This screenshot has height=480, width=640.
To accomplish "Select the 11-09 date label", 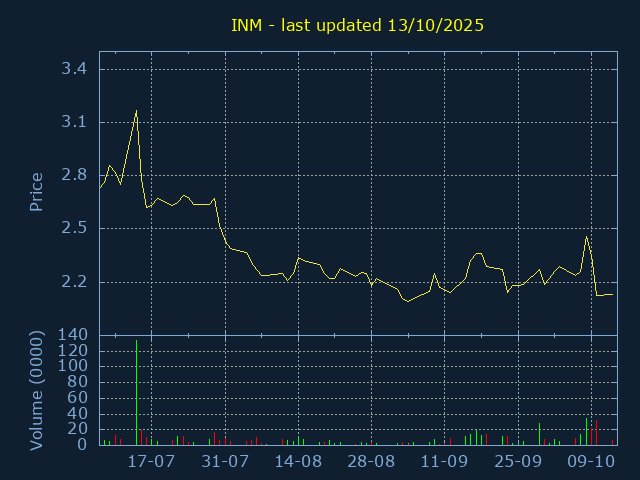I will coord(445,462).
